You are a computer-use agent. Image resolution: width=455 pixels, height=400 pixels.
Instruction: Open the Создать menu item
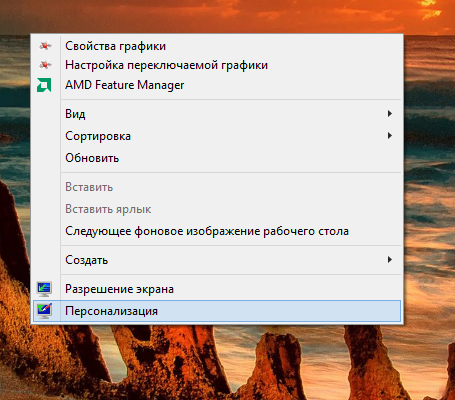[217, 260]
